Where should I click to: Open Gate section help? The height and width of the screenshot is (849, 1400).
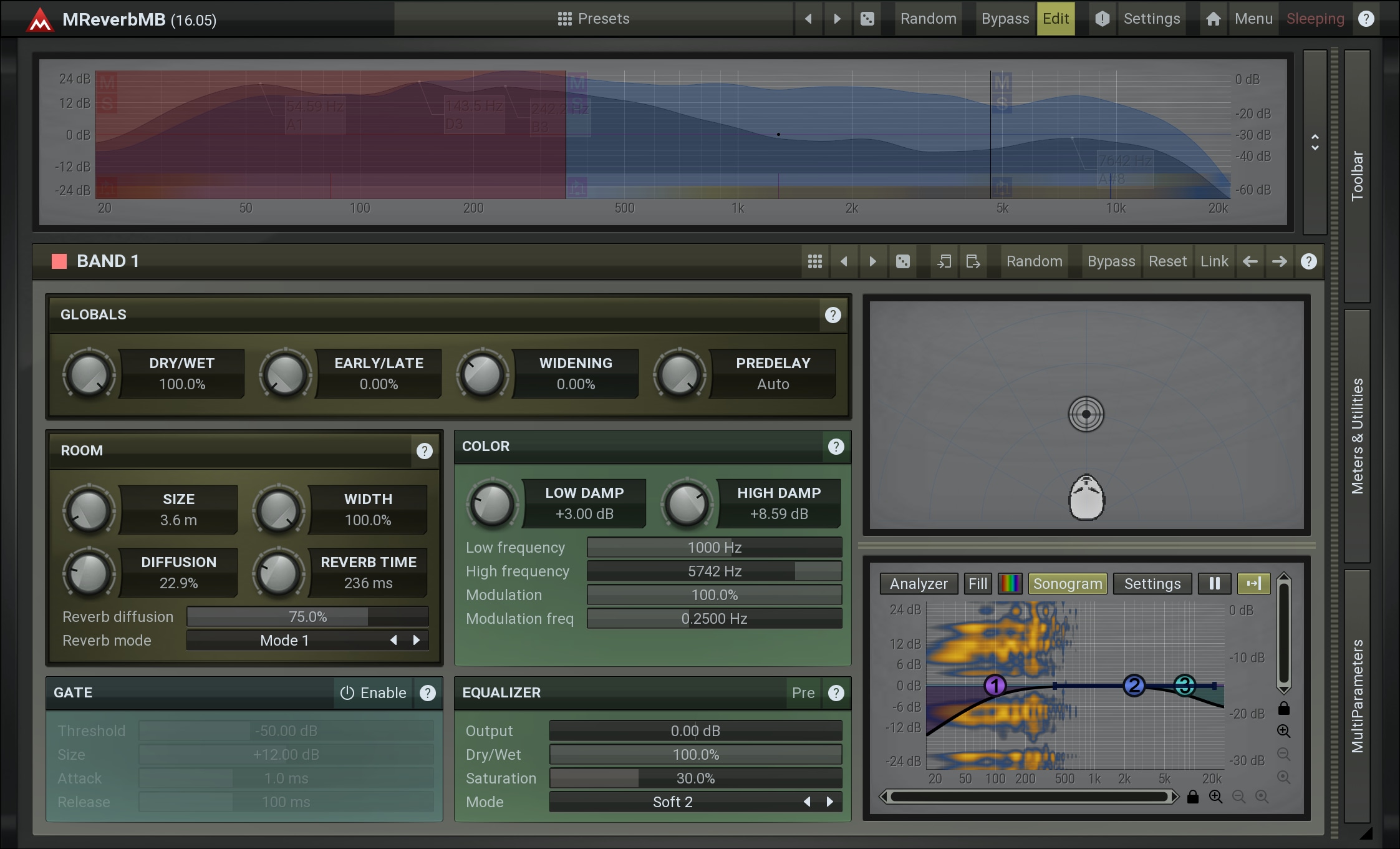(427, 693)
